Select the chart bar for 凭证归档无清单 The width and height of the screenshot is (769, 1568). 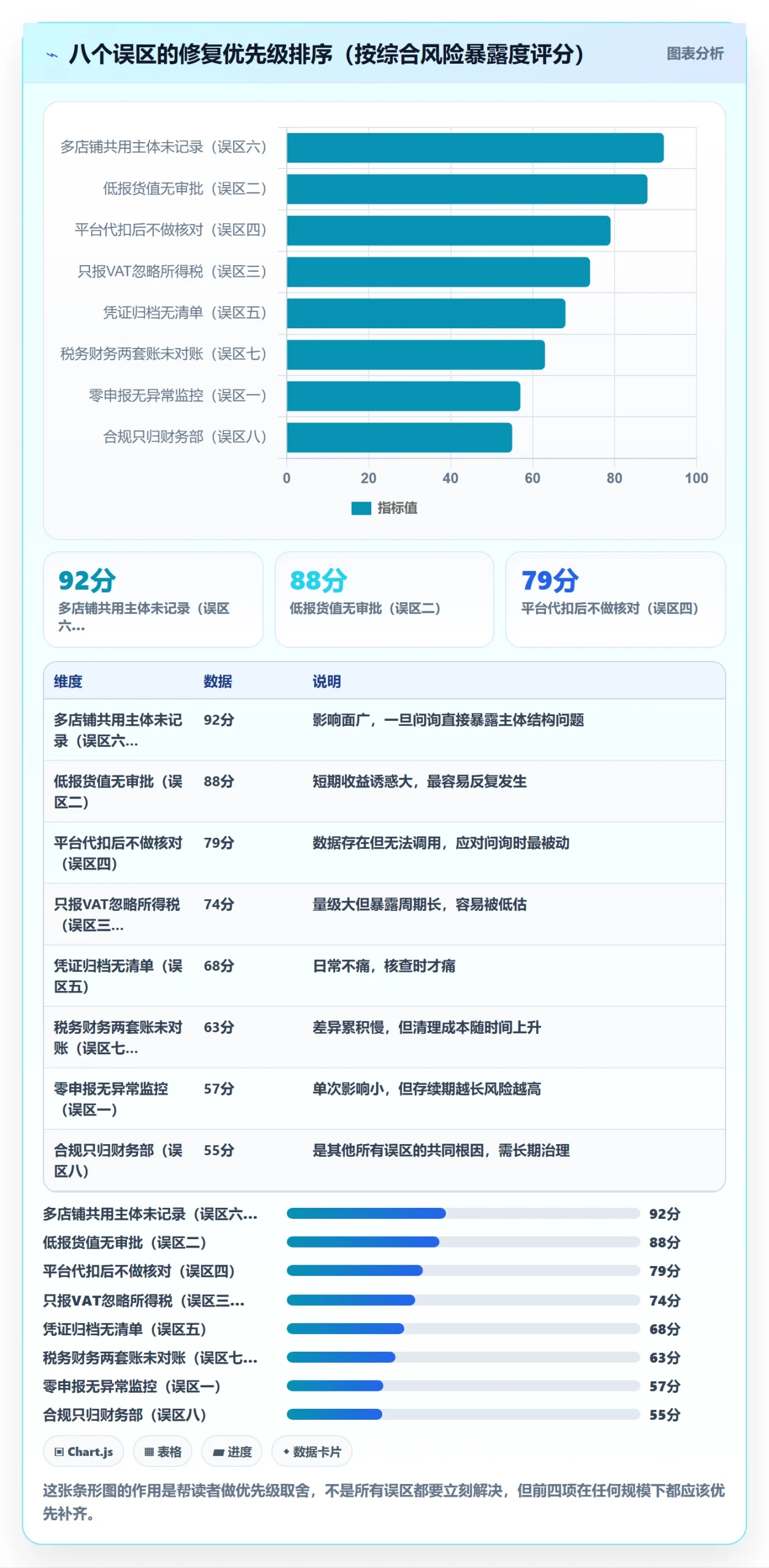coord(426,314)
